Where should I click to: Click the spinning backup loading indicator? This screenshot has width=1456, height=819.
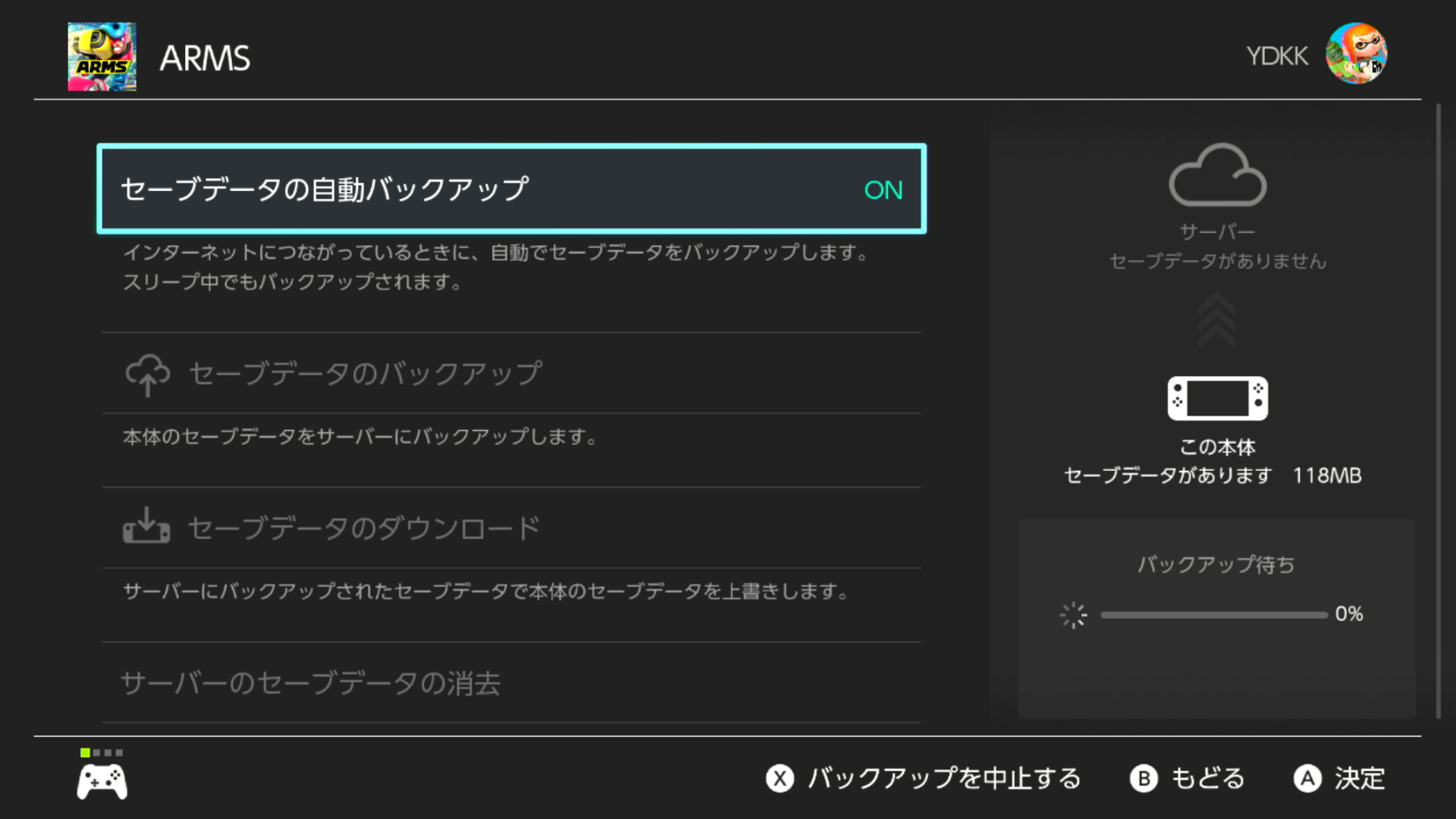[1073, 614]
